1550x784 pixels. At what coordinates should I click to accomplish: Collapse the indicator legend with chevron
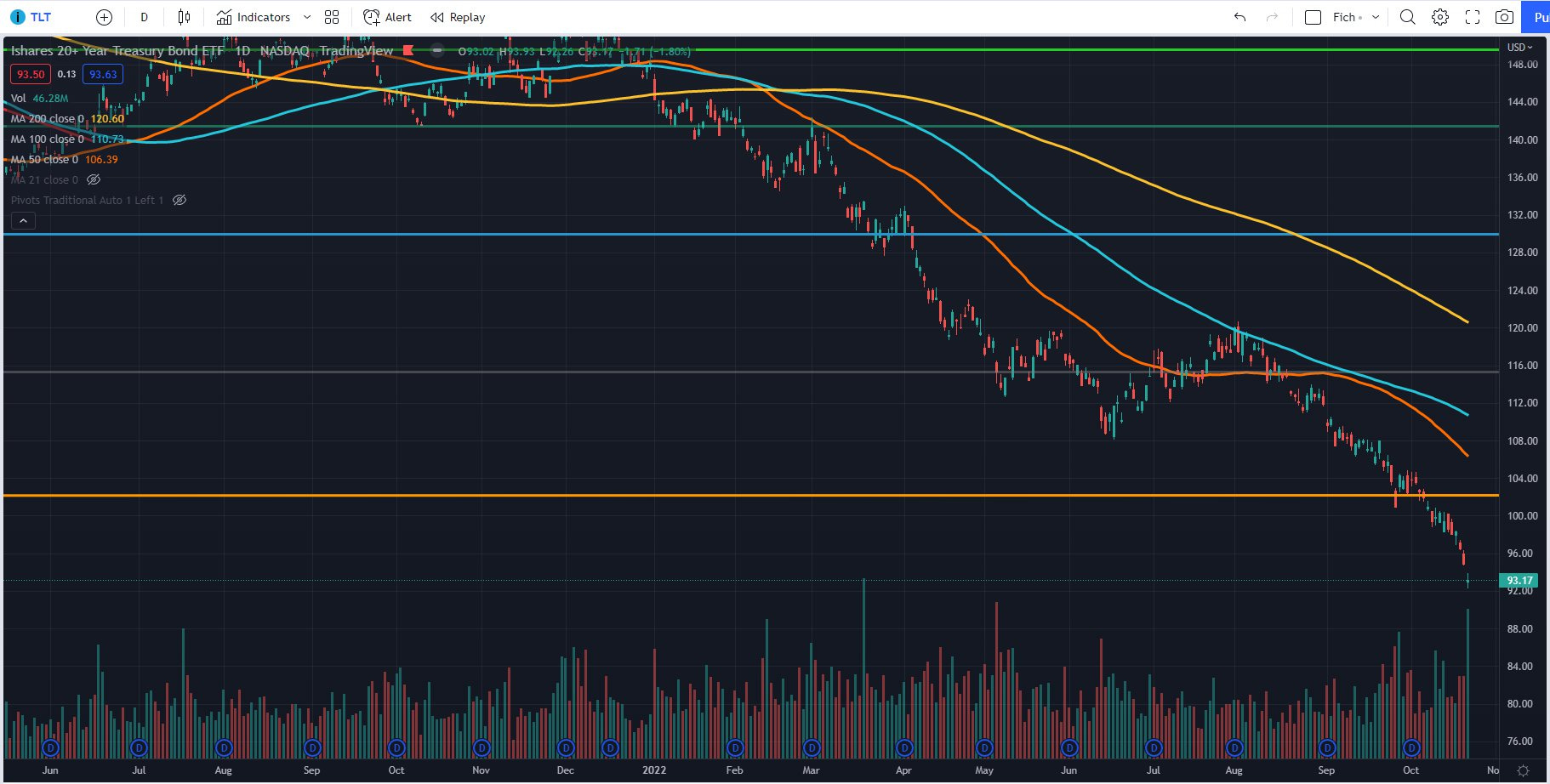pyautogui.click(x=23, y=221)
